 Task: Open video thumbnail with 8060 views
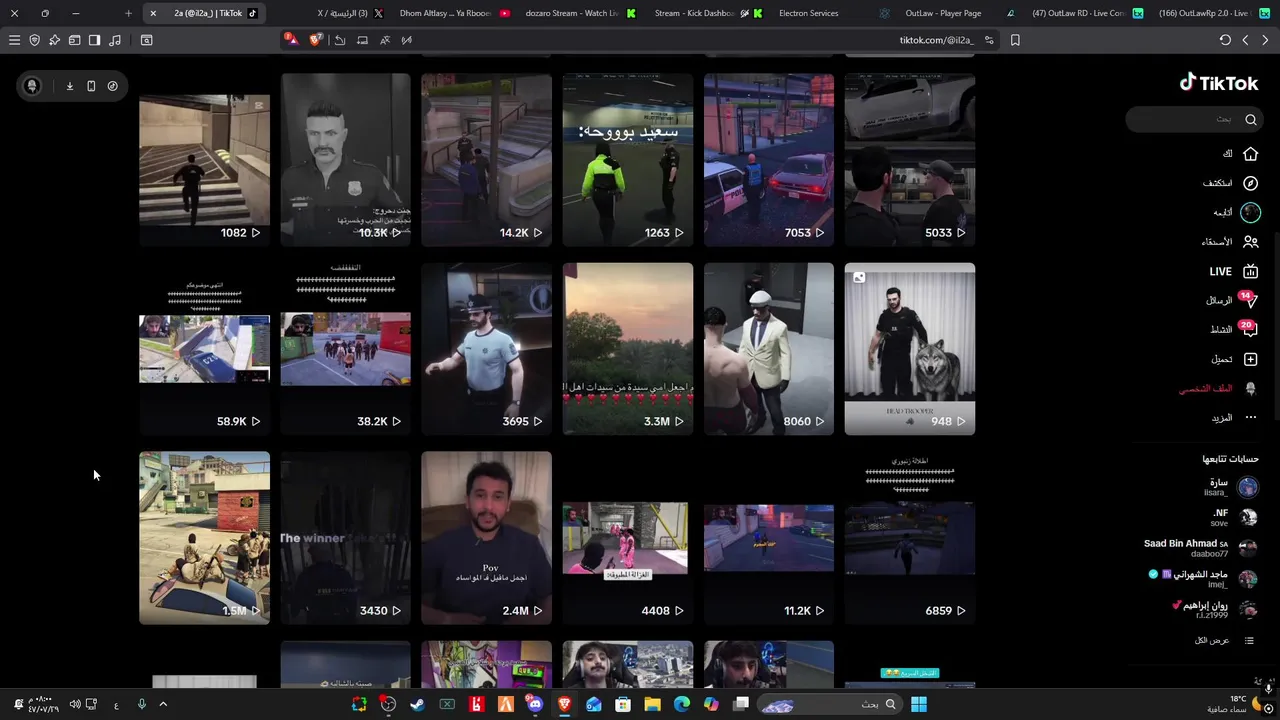pos(768,349)
